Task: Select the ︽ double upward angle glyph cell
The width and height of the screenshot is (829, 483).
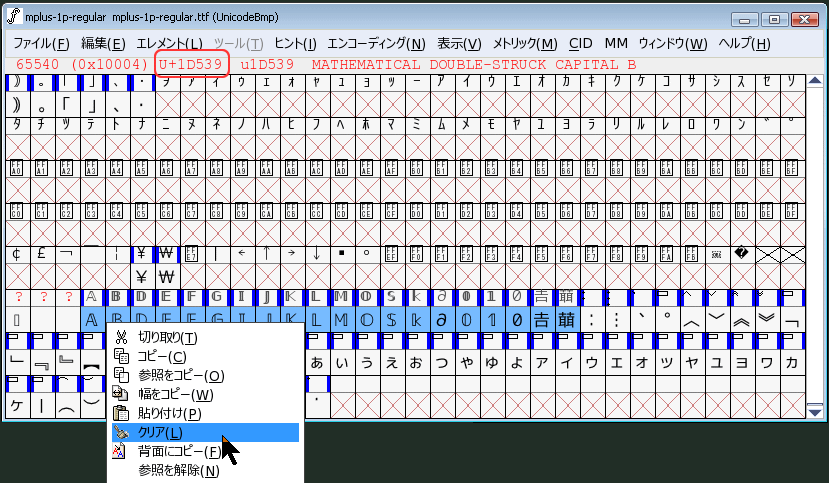Action: point(742,320)
